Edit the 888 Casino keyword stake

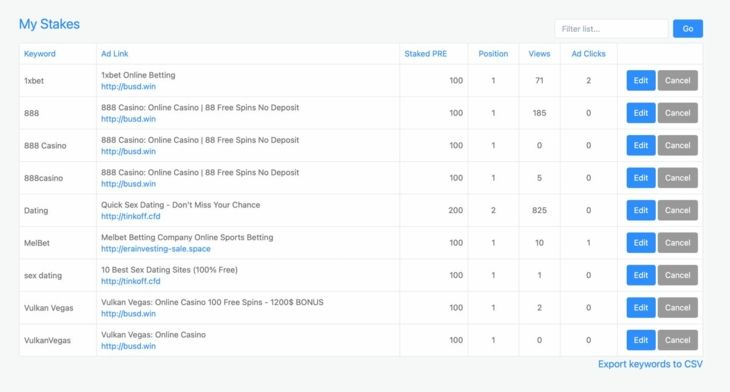pos(641,145)
